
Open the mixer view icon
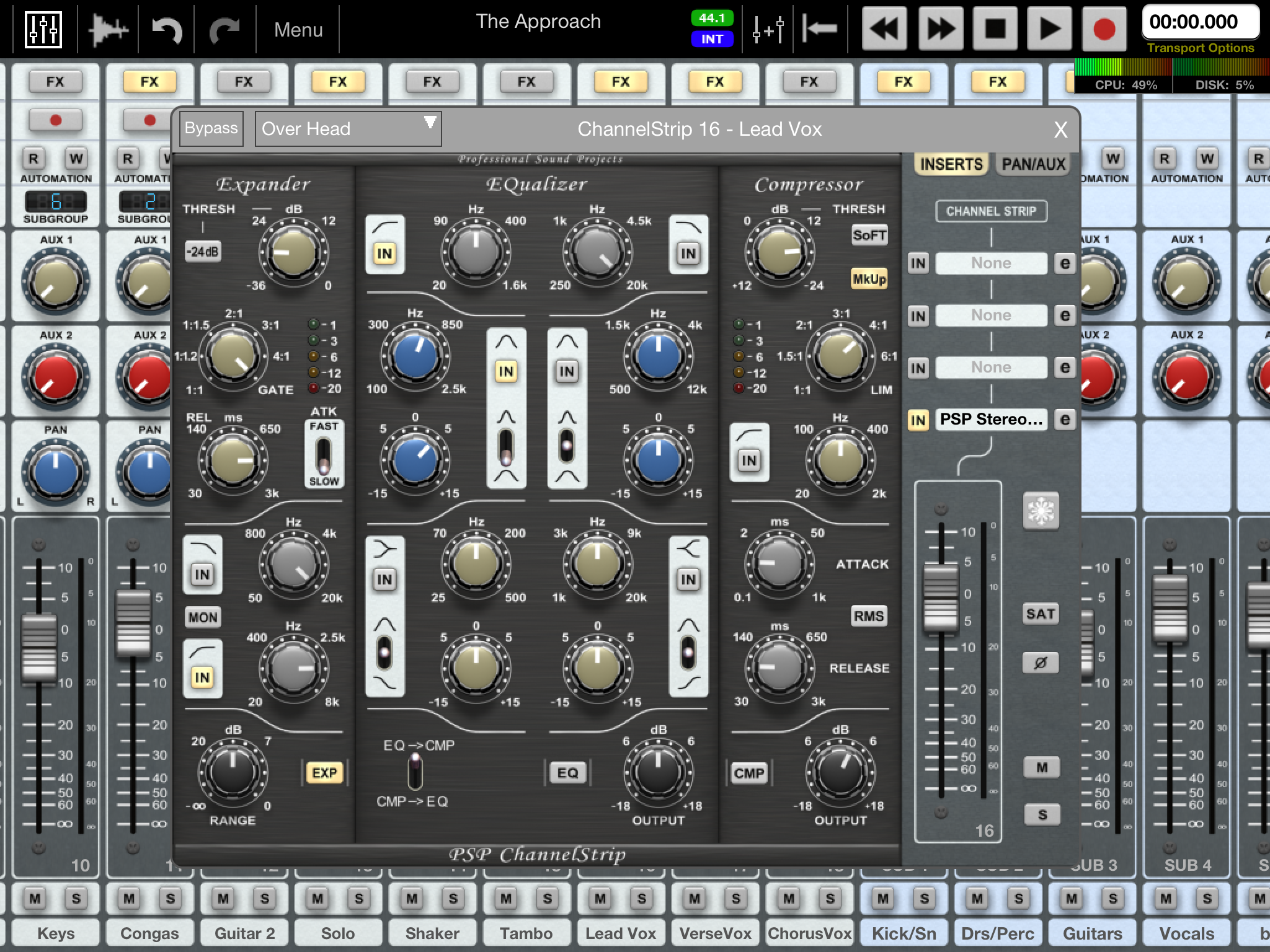43,29
